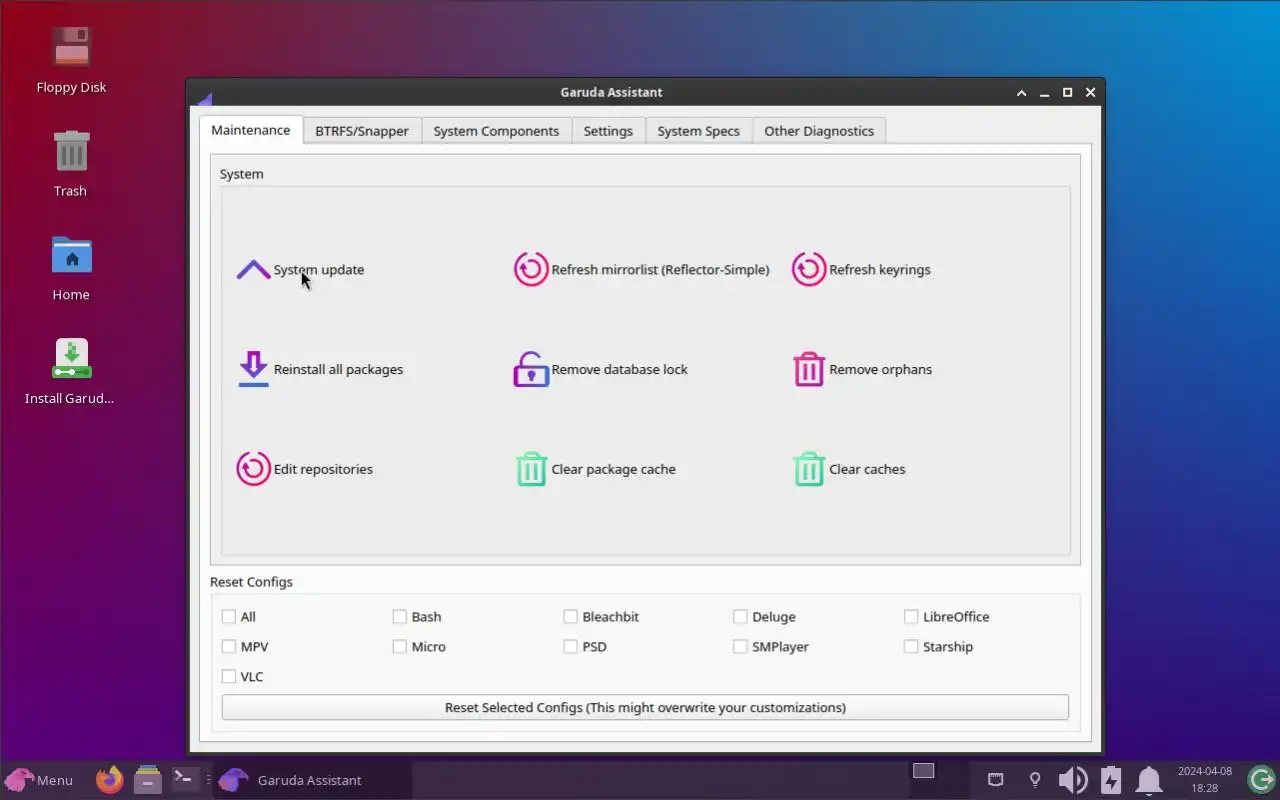This screenshot has width=1280, height=800.
Task: Tick the Bleachbit checkbox
Action: coord(570,617)
